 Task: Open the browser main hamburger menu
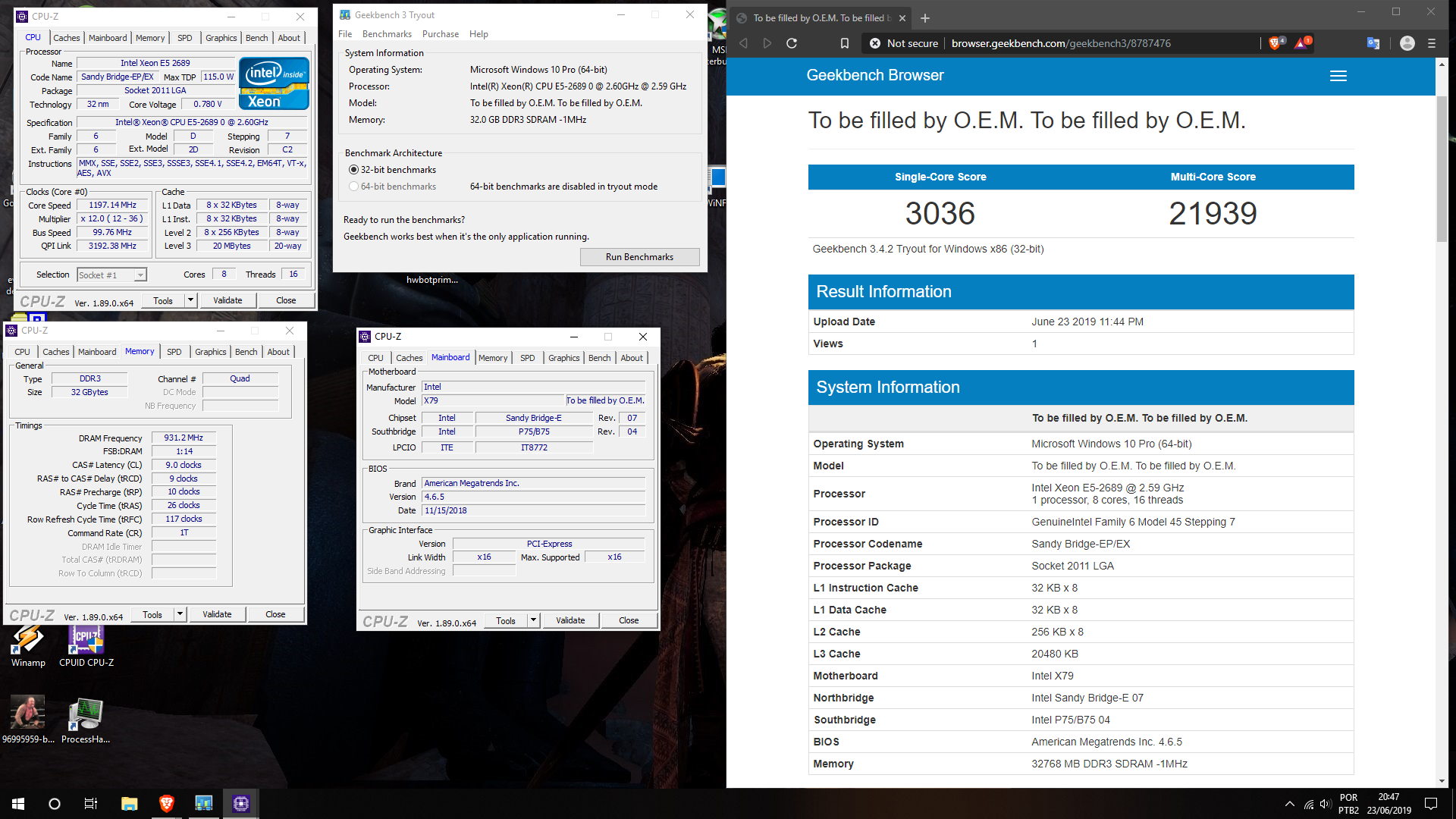tap(1432, 43)
